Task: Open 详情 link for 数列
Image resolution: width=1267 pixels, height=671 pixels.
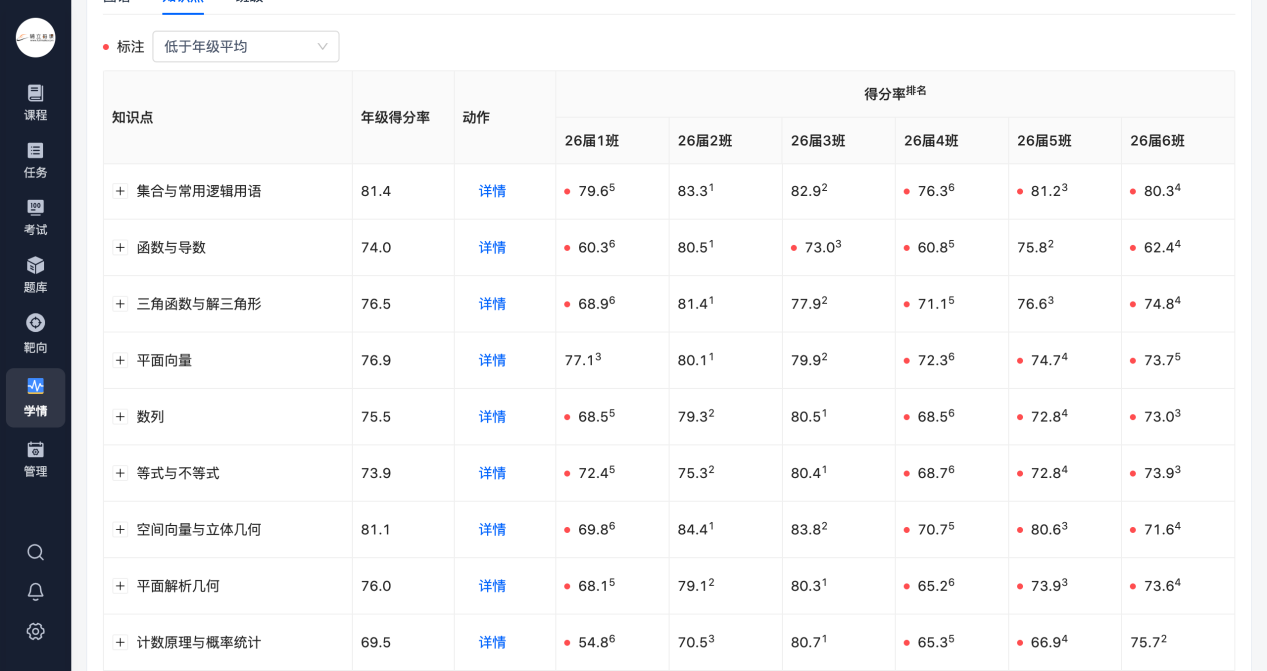Action: [x=492, y=417]
